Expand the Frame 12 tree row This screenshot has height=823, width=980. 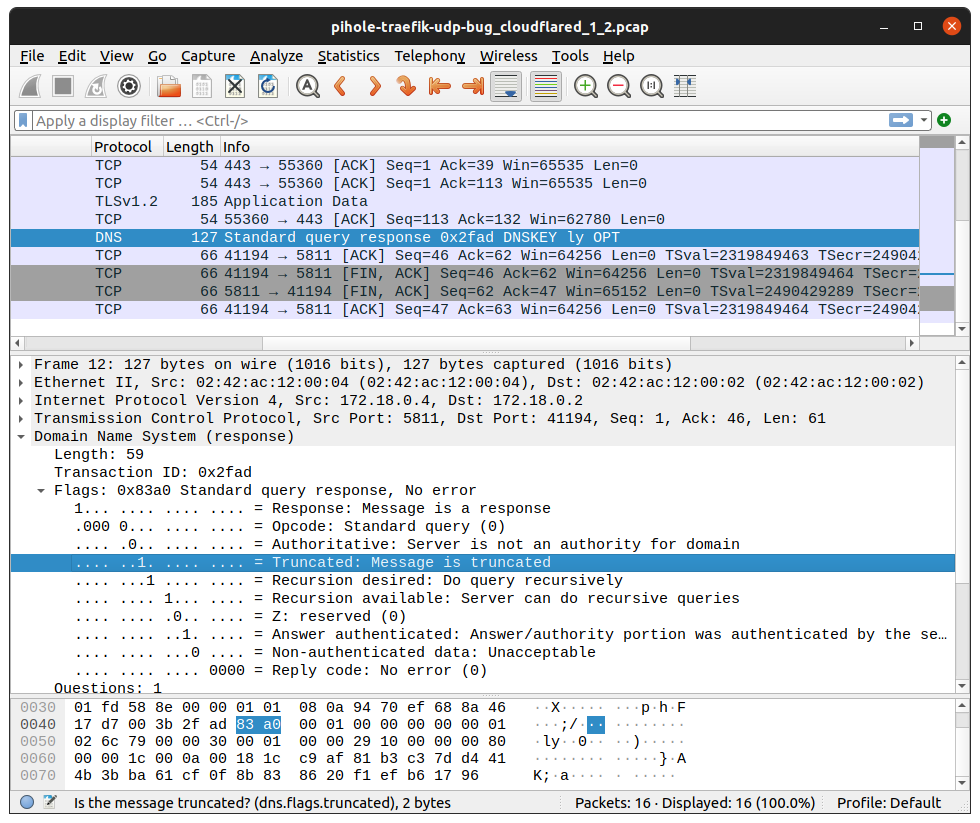coord(21,364)
